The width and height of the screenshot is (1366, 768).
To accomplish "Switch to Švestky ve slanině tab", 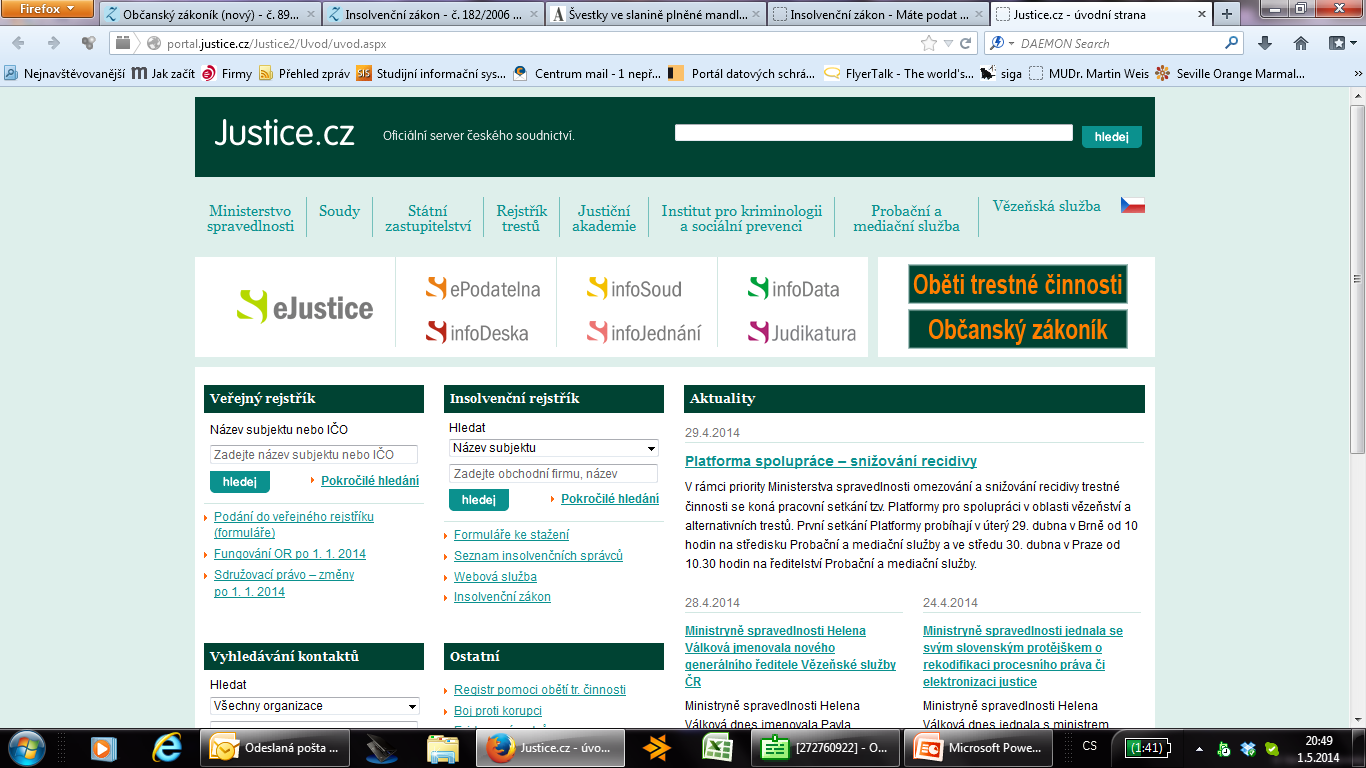I will [x=656, y=14].
